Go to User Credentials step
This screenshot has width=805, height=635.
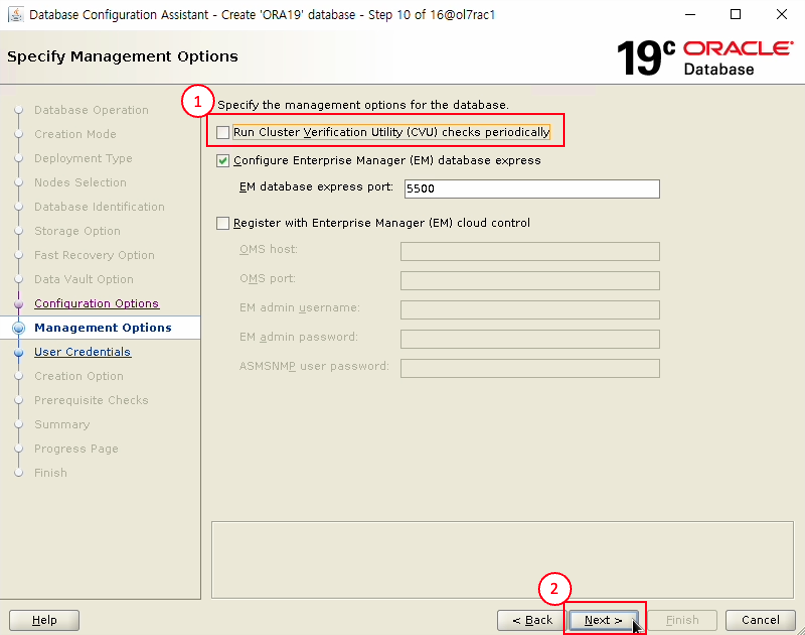coord(83,352)
